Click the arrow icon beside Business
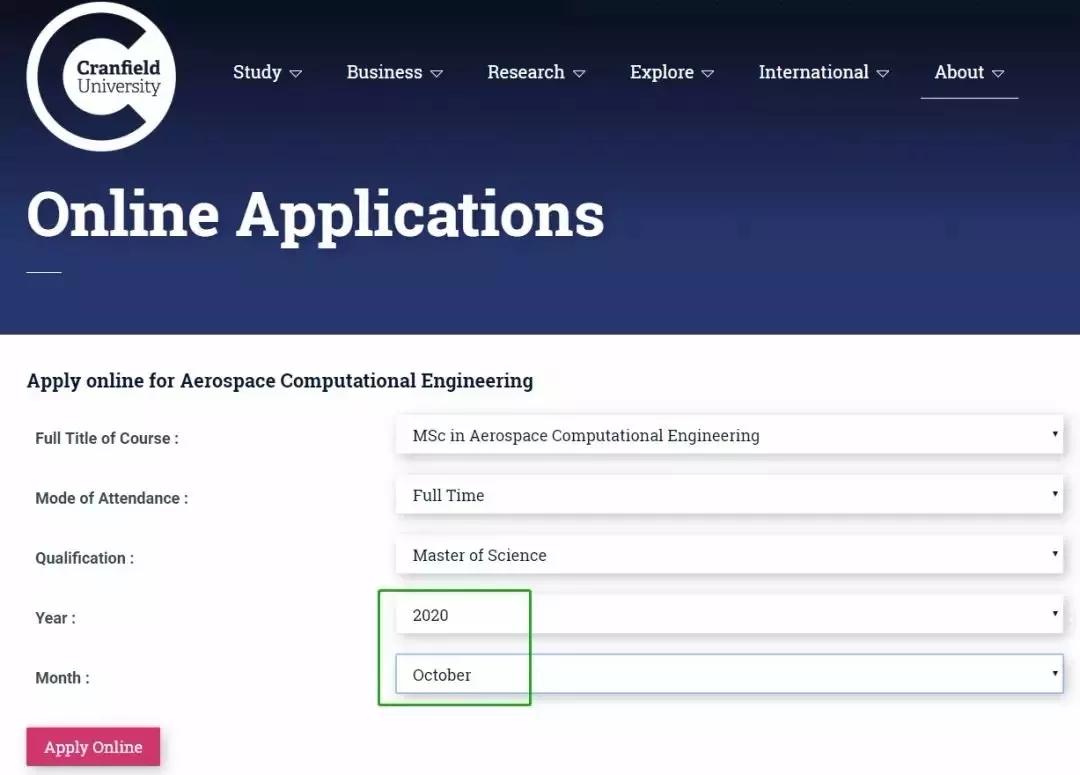1080x775 pixels. coord(436,73)
